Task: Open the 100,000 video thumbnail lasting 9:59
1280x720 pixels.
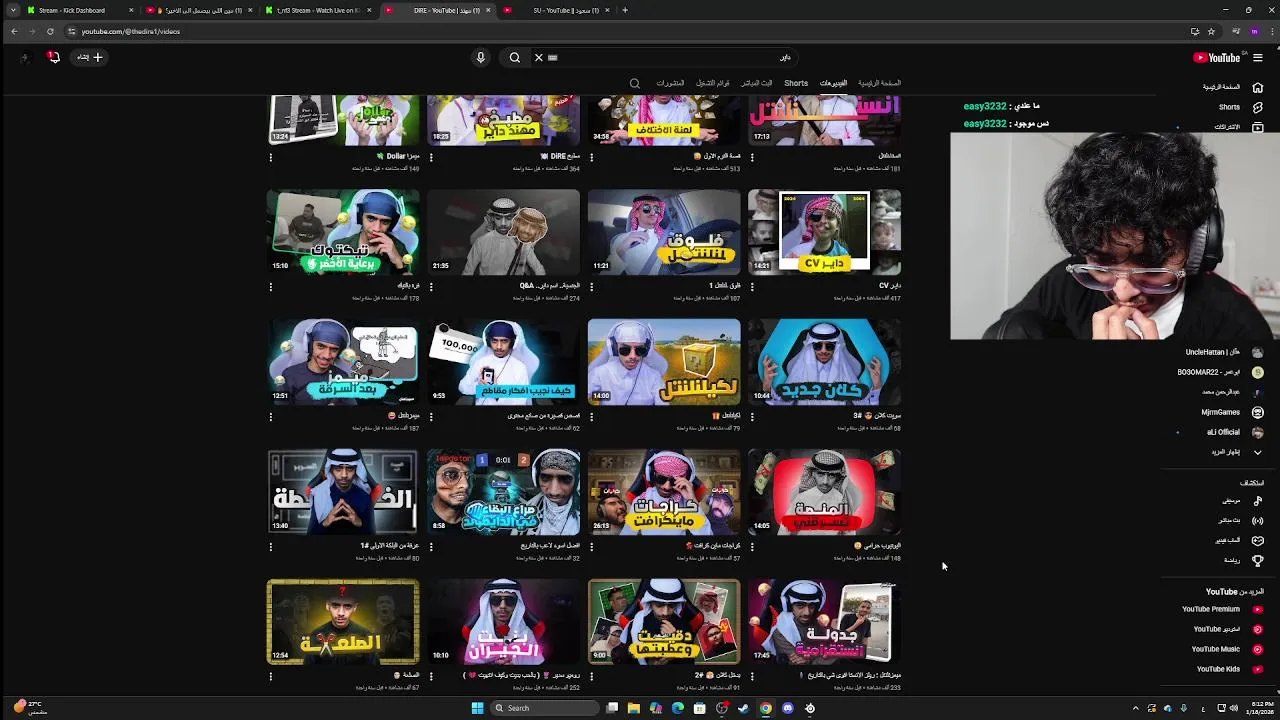Action: (x=503, y=362)
